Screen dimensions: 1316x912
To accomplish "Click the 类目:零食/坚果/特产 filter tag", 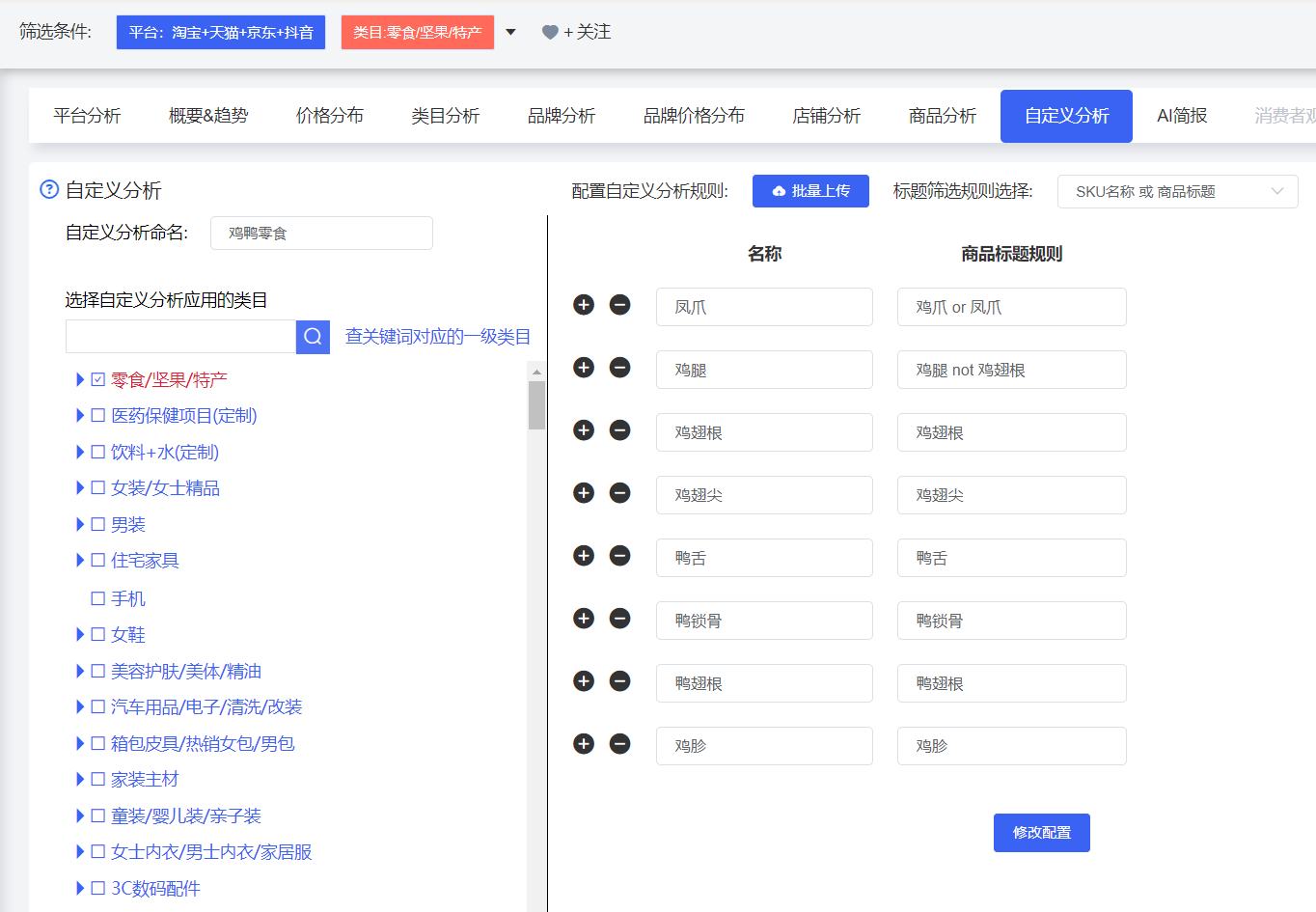I will (418, 32).
